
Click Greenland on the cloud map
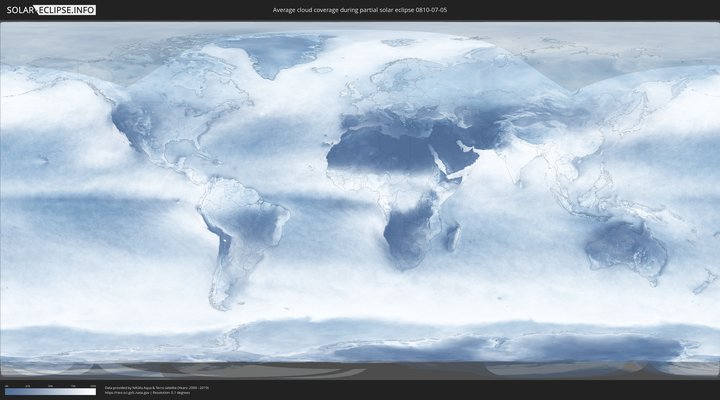[283, 55]
